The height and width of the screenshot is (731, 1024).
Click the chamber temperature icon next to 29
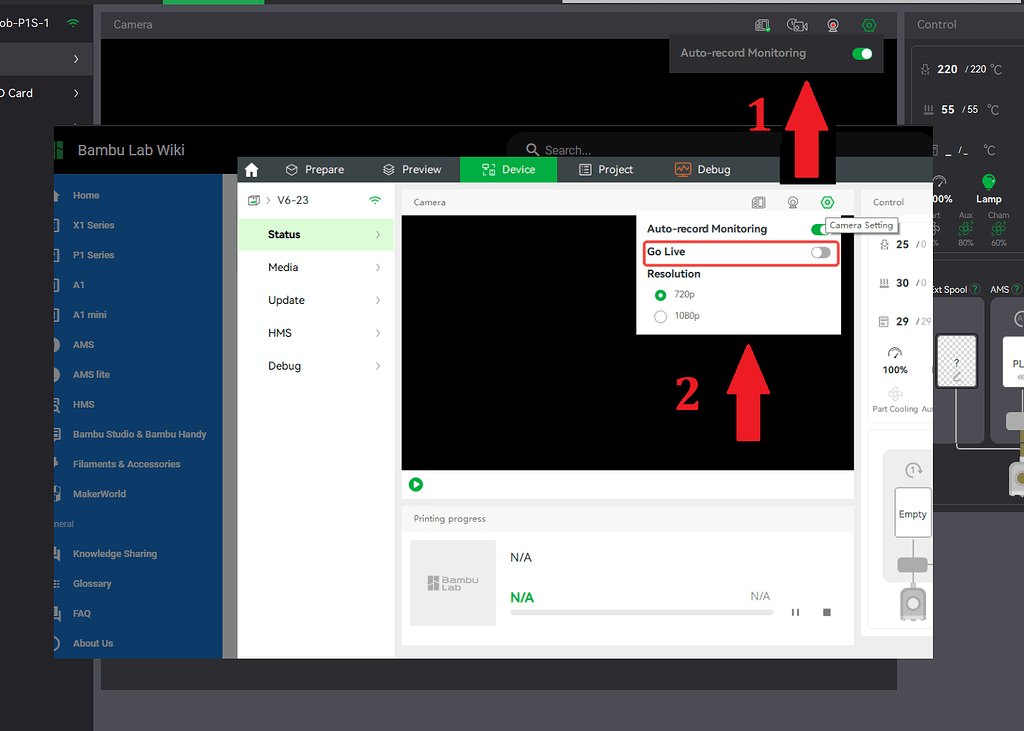coord(884,321)
